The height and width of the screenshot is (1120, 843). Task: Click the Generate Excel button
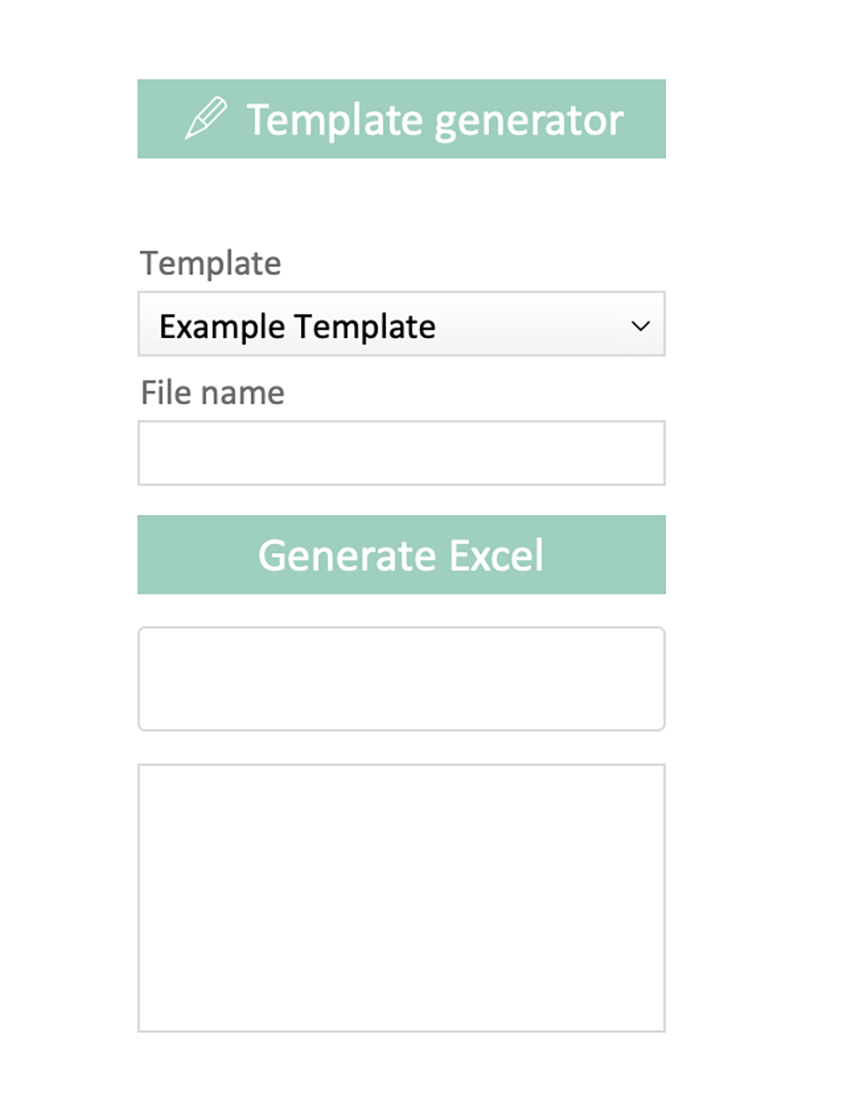(x=401, y=554)
